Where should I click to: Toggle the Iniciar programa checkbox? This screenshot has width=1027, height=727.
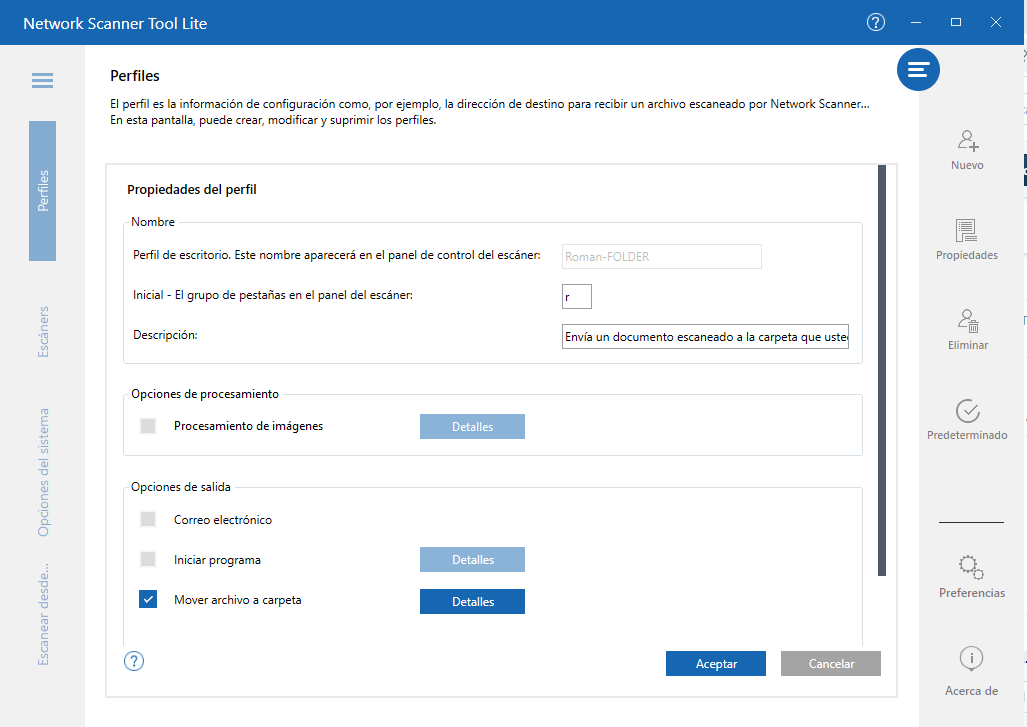click(x=148, y=559)
